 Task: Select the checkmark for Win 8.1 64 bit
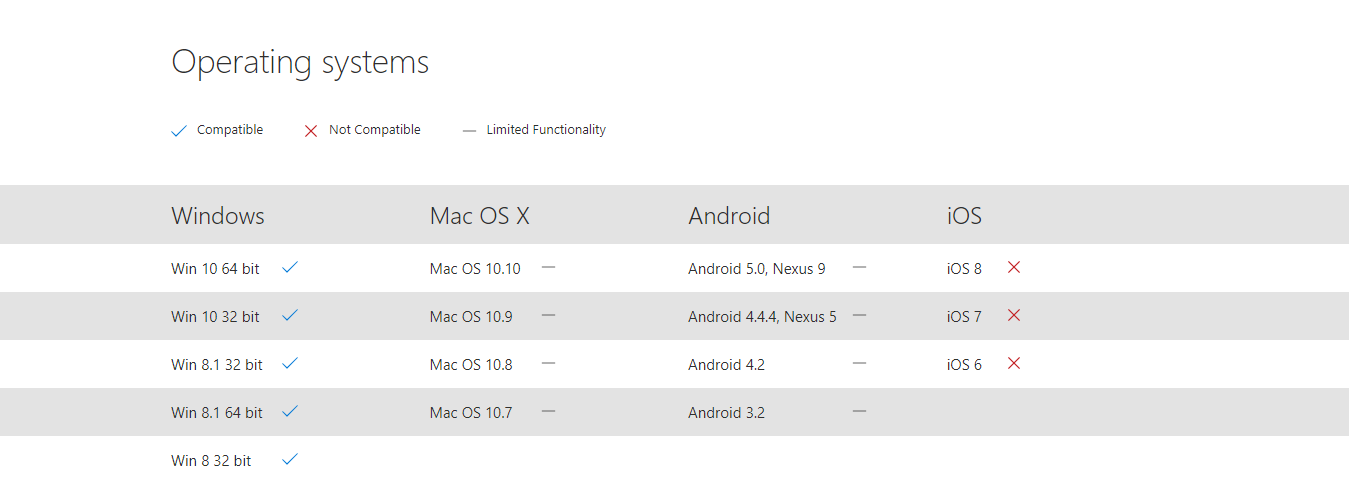tap(290, 411)
